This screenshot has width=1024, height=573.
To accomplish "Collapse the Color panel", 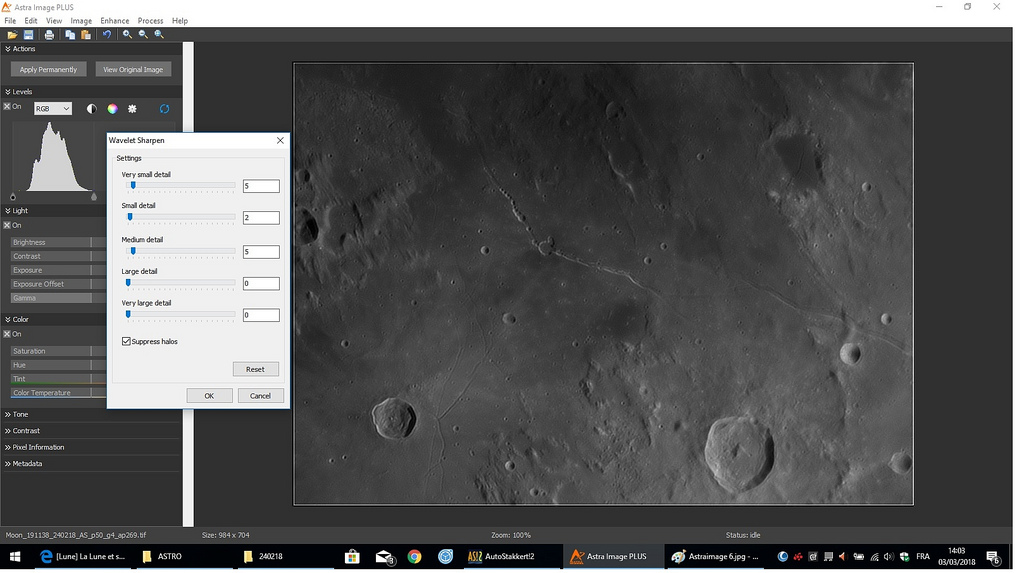I will (x=8, y=319).
